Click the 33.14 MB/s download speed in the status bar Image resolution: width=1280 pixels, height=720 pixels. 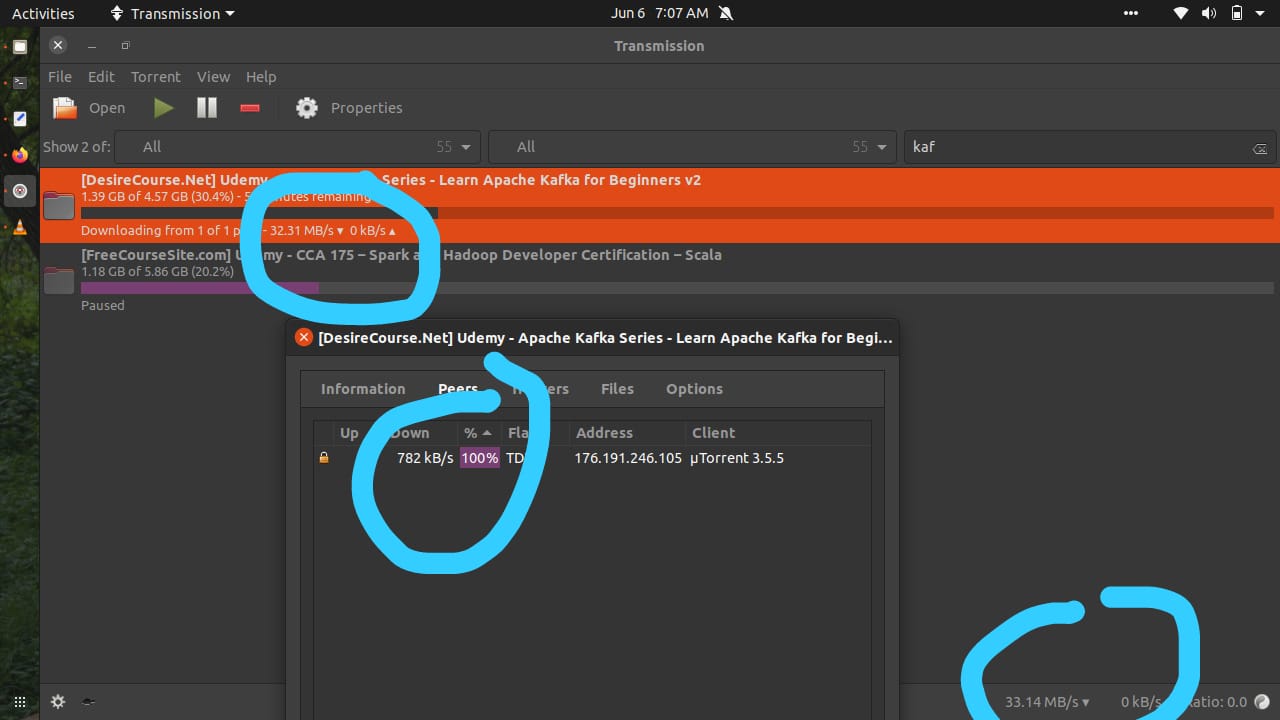point(1047,702)
